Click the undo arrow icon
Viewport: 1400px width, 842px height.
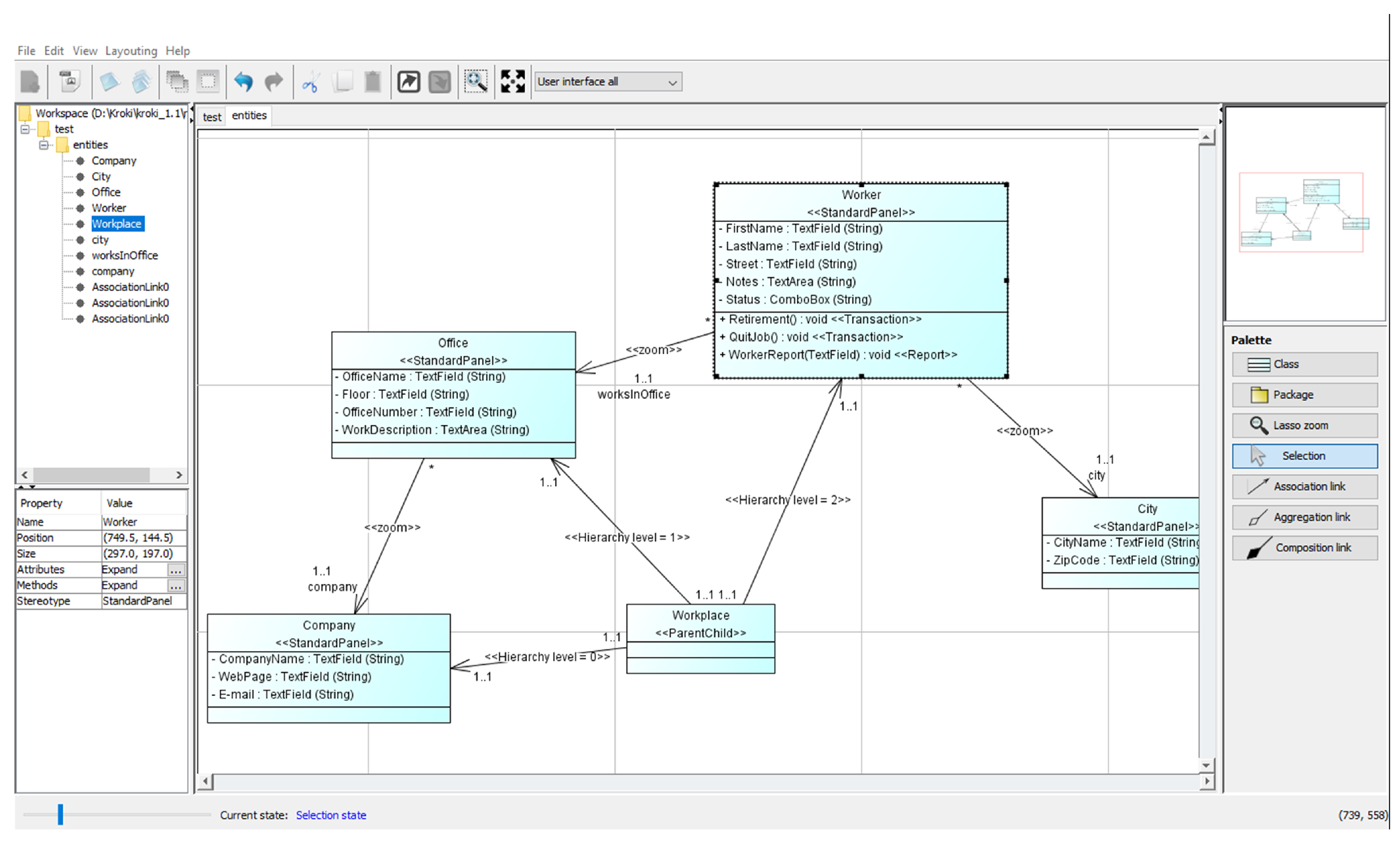coord(243,82)
